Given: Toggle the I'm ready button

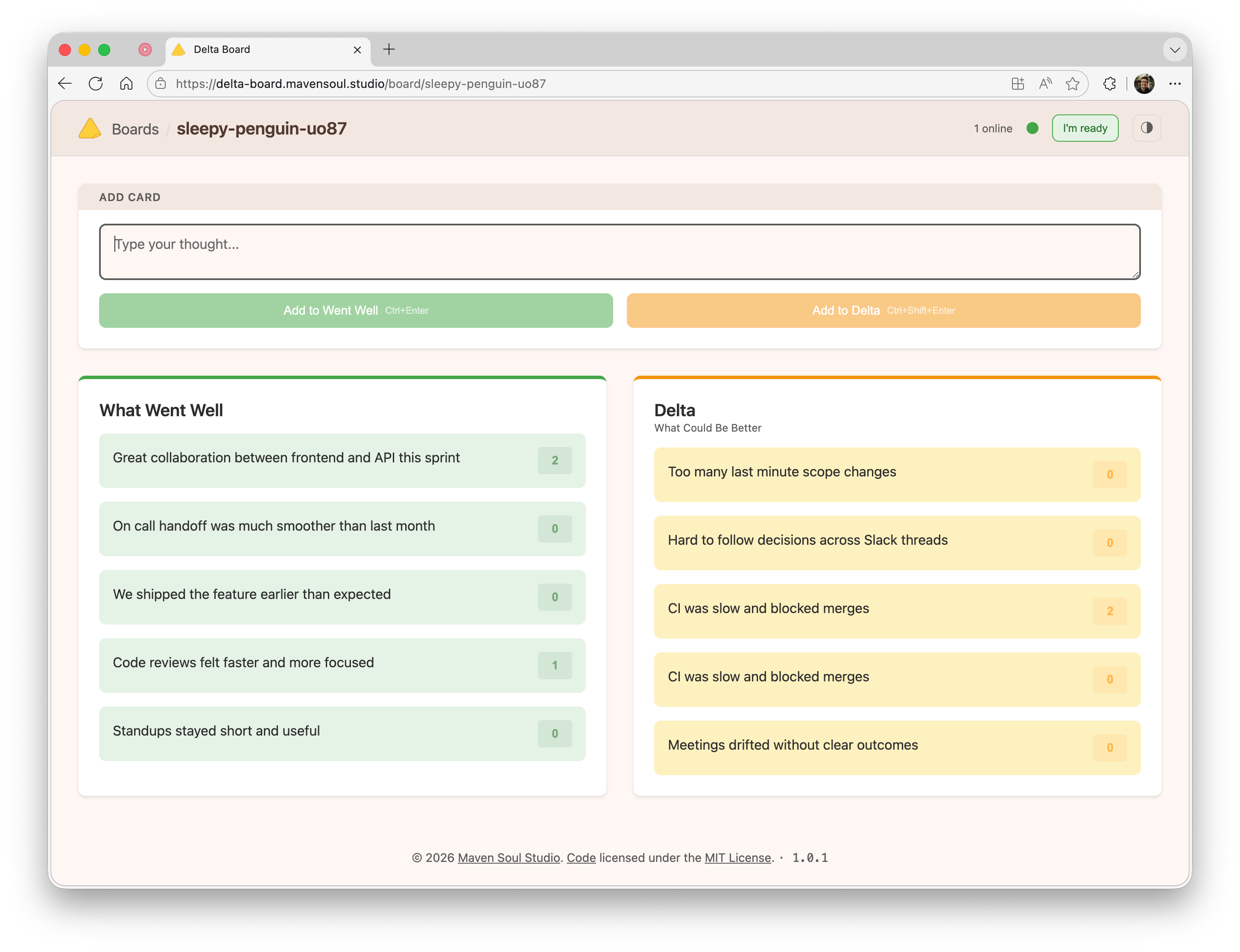Looking at the screenshot, I should coord(1084,128).
